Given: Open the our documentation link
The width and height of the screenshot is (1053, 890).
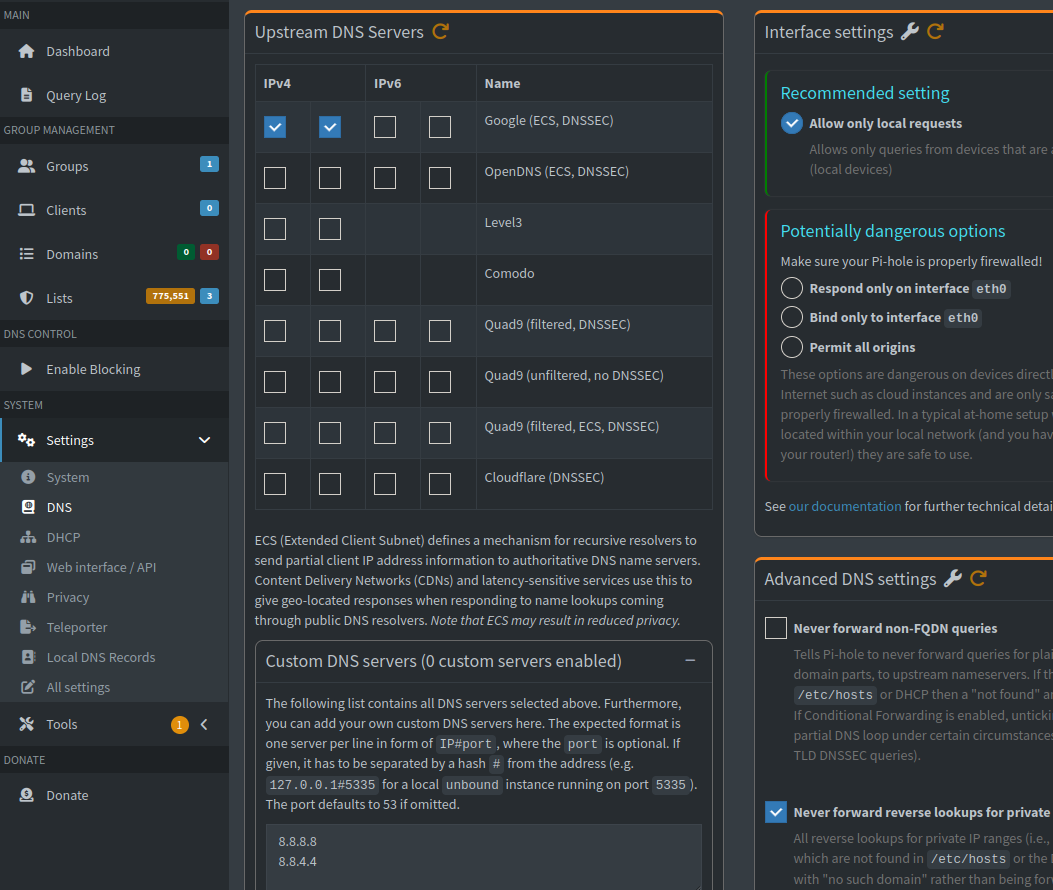Looking at the screenshot, I should pos(845,506).
